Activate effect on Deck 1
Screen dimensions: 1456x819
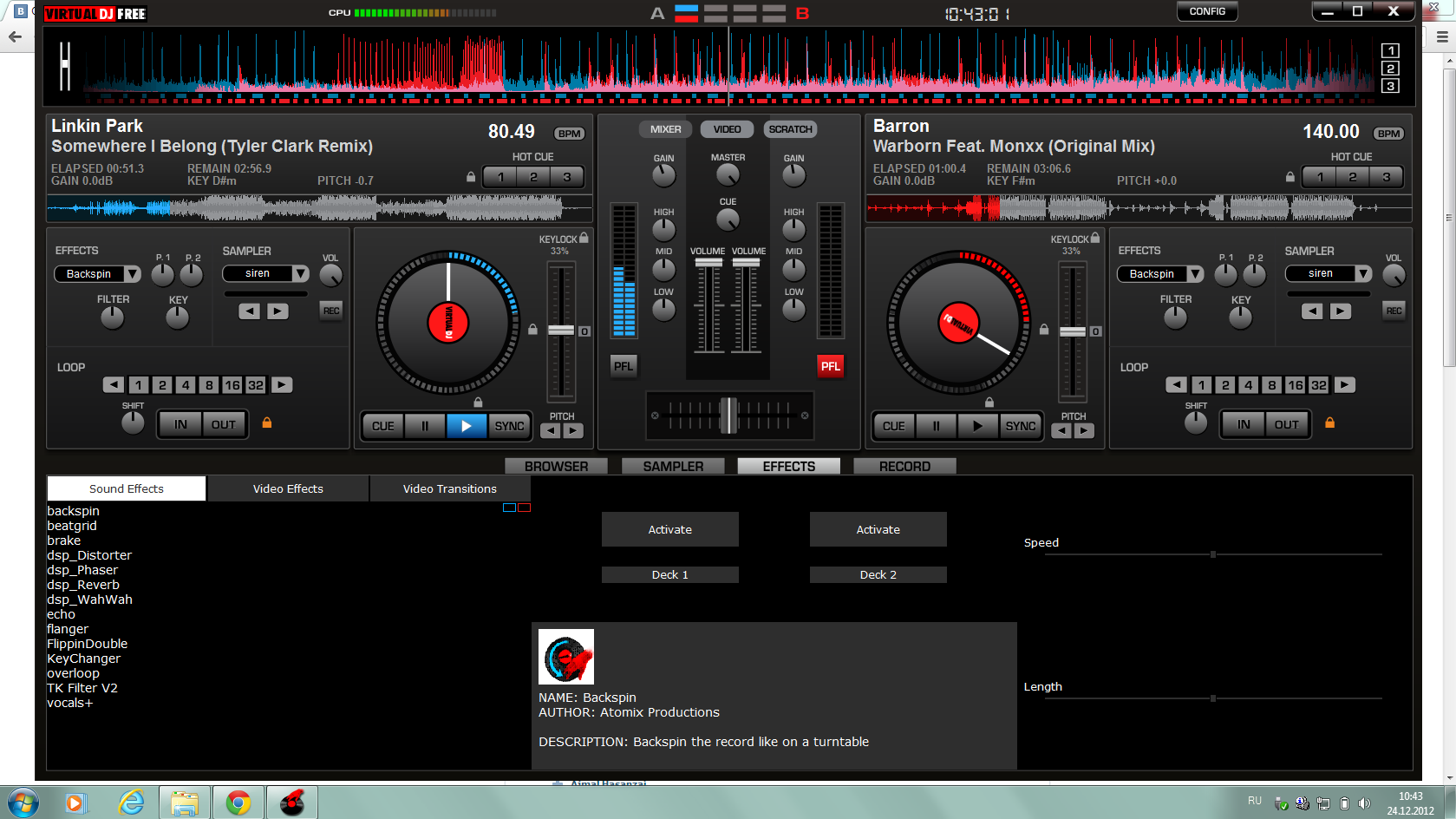pos(670,529)
